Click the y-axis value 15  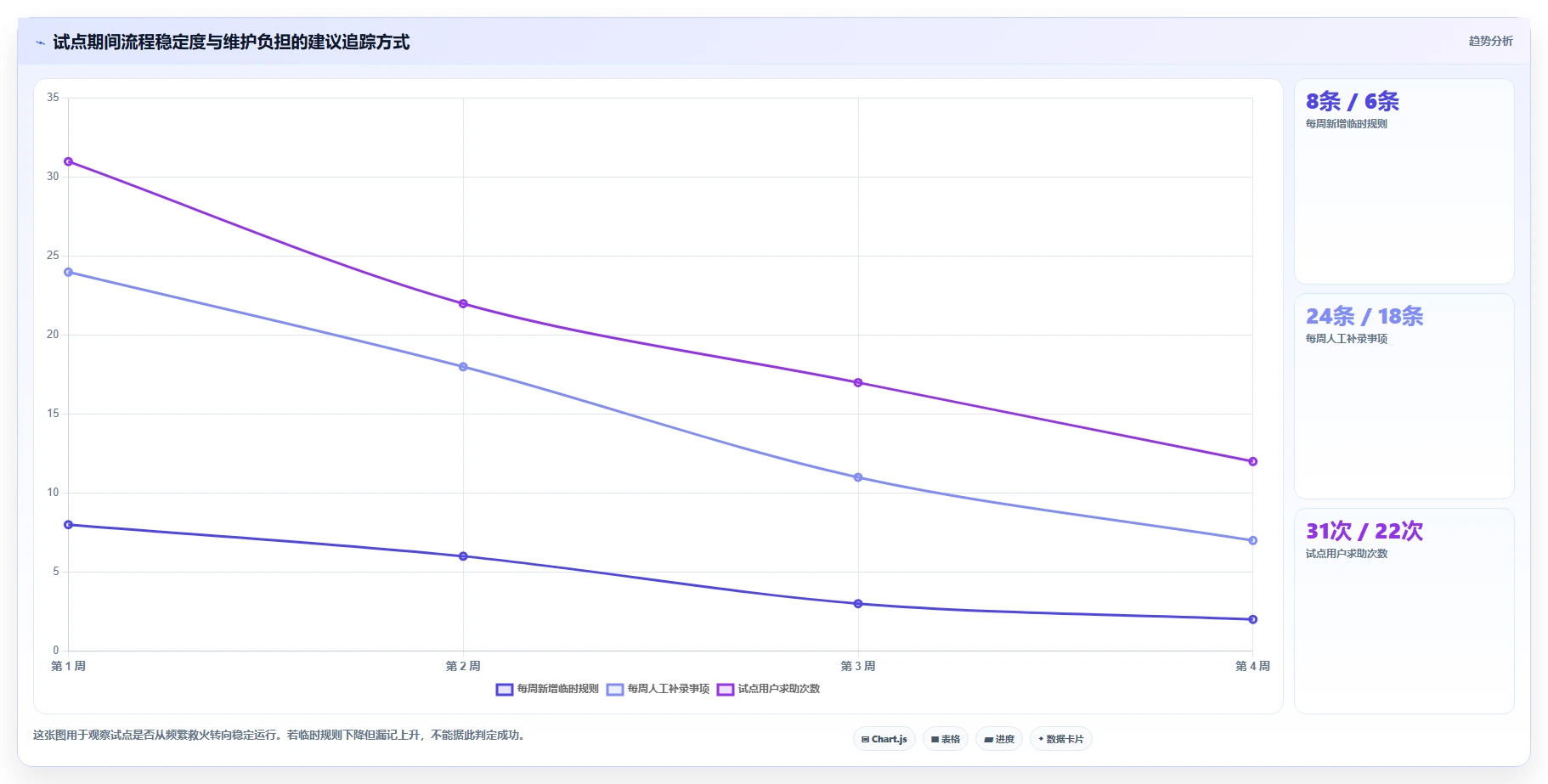[x=53, y=414]
